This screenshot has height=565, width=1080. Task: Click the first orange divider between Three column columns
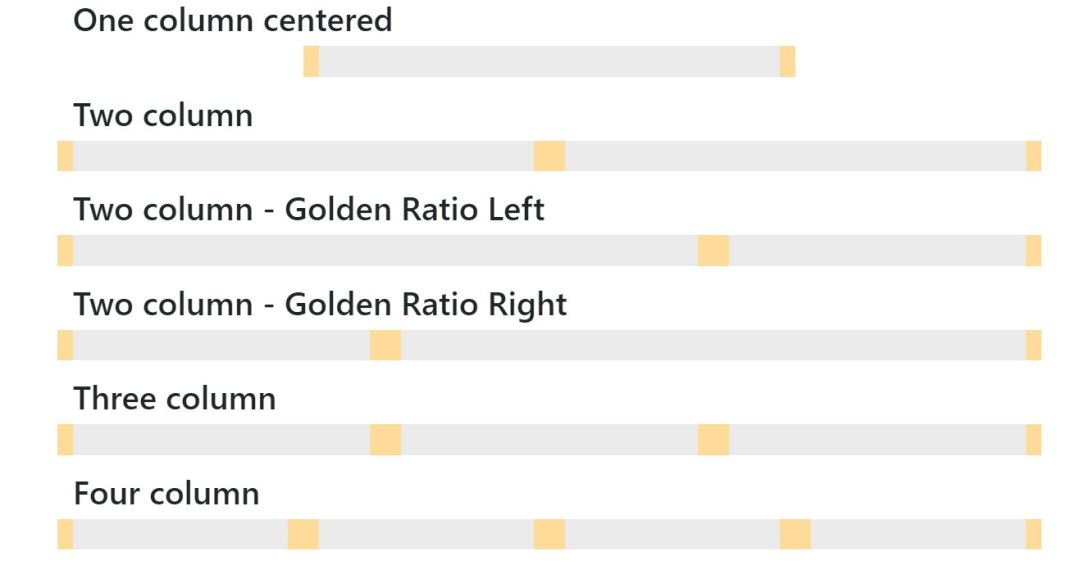[385, 439]
